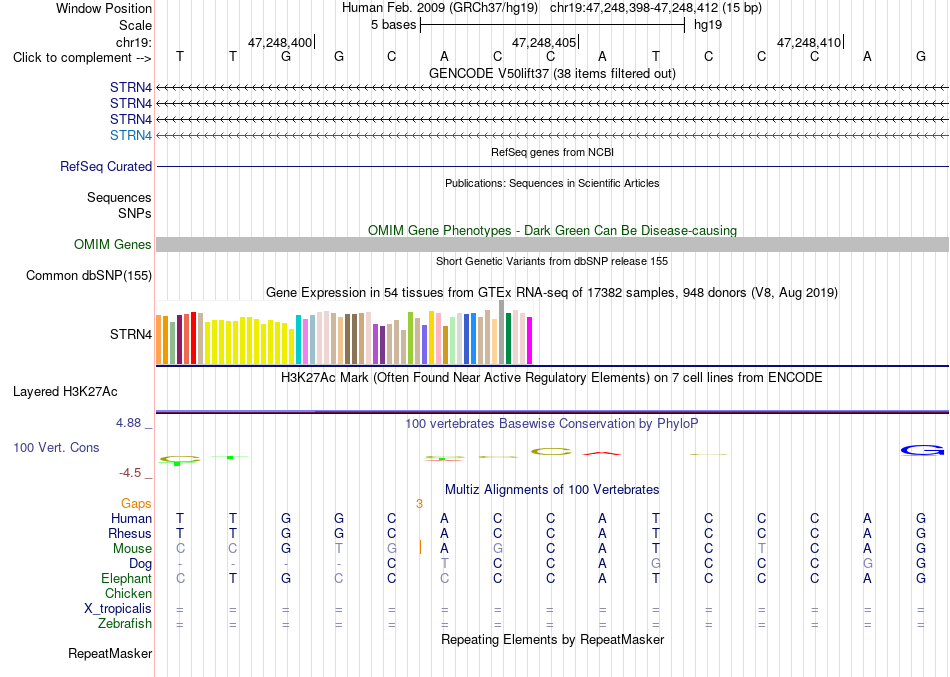Click the gray OMIM Genes bar
The image size is (950, 677).
[552, 244]
